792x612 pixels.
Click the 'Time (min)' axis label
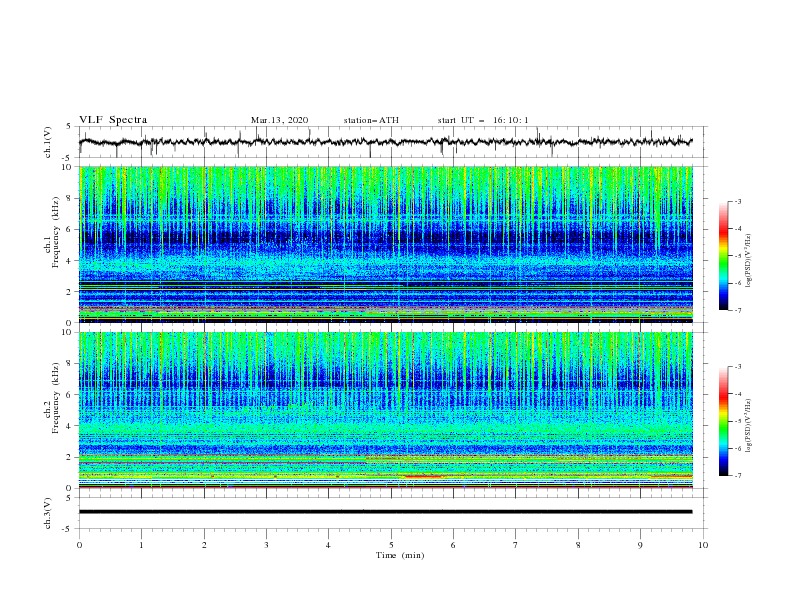(x=400, y=555)
